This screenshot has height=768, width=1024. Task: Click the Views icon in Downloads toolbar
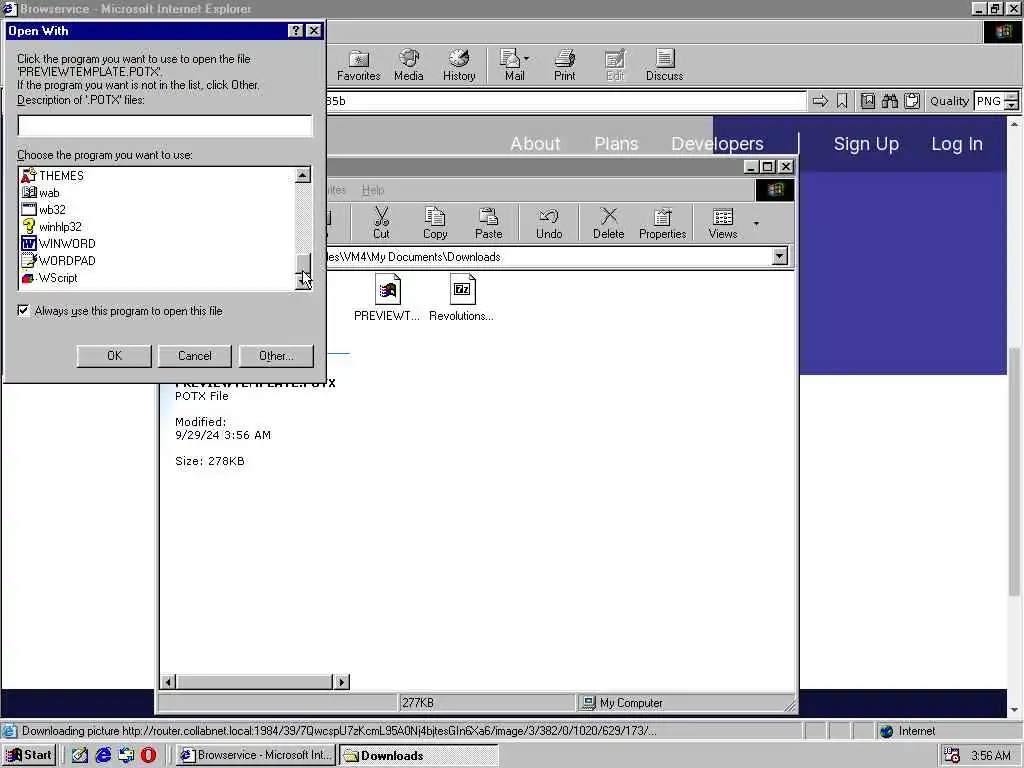pyautogui.click(x=723, y=223)
